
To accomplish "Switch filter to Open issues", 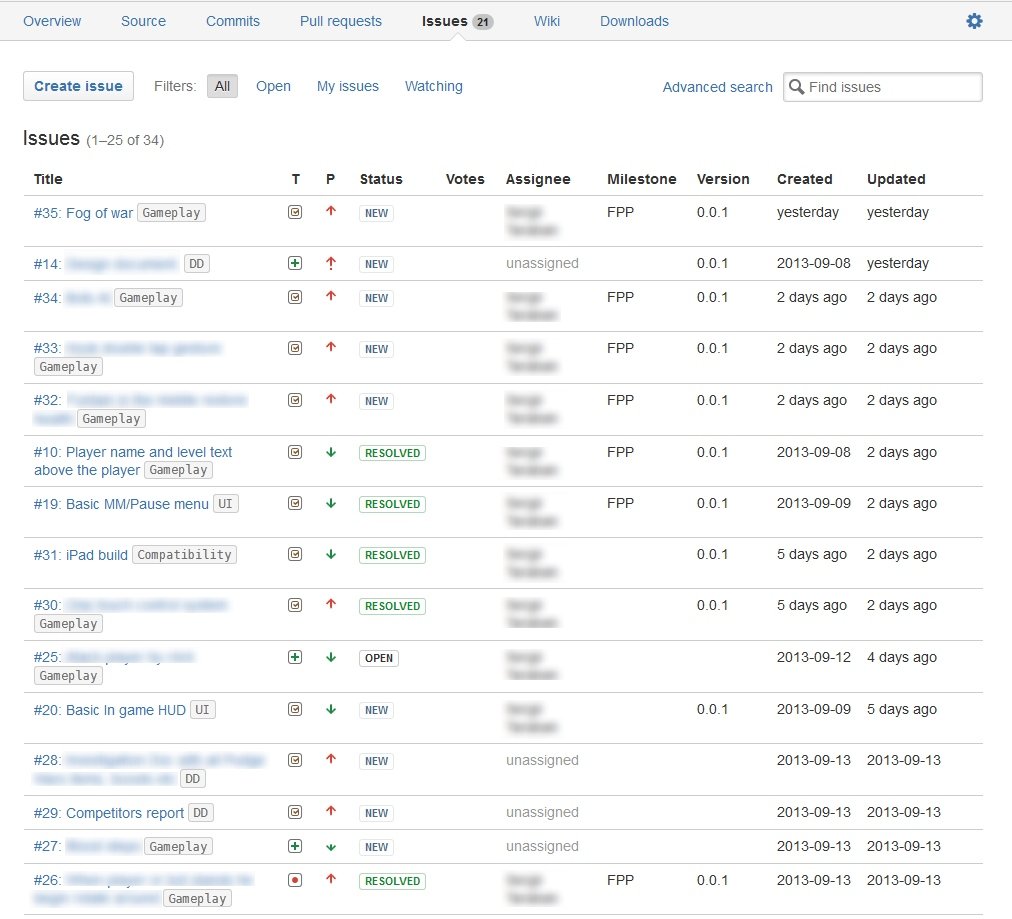I will click(x=273, y=86).
